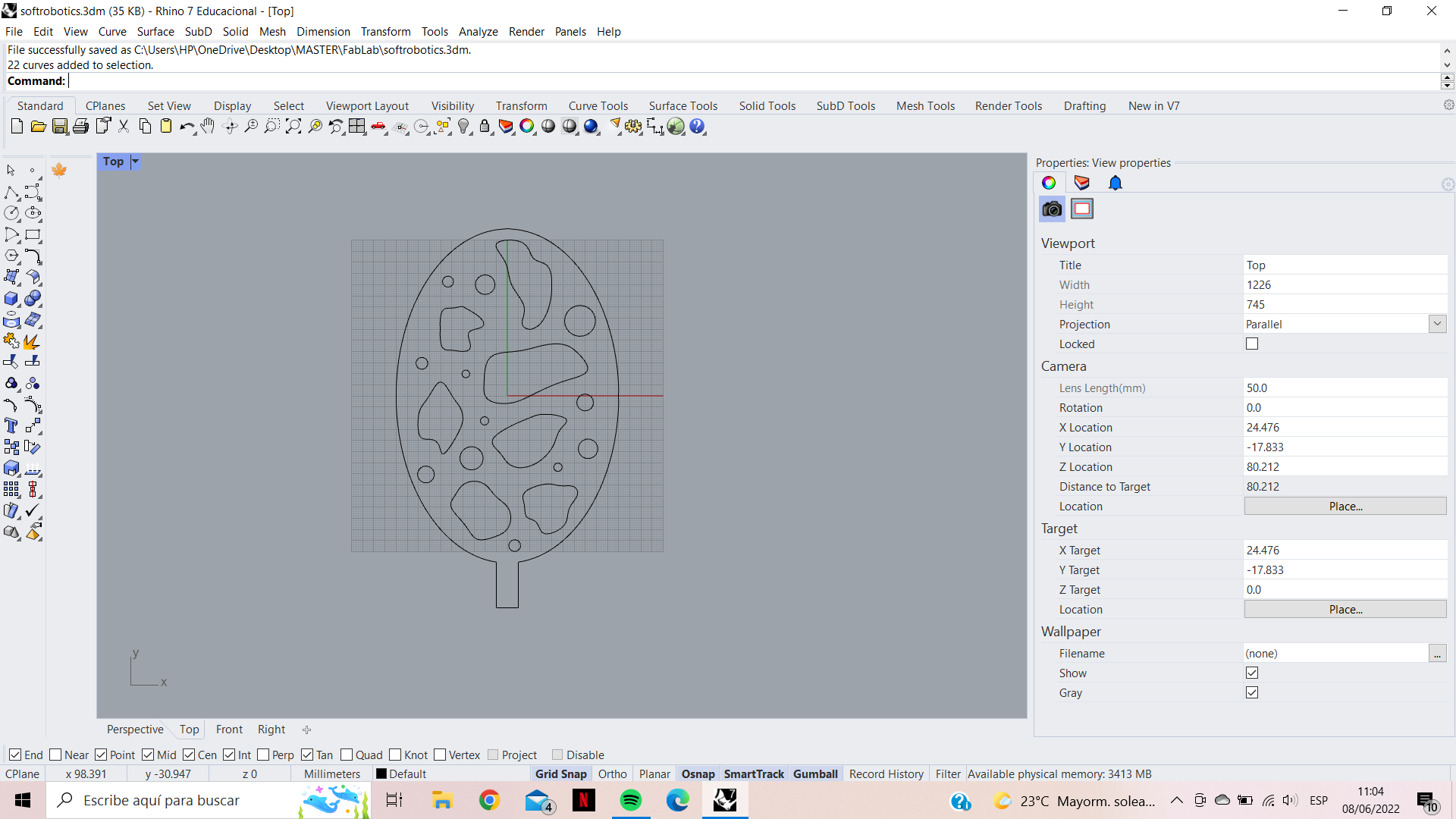
Task: Click the blue question mark Help icon
Action: pos(698,127)
